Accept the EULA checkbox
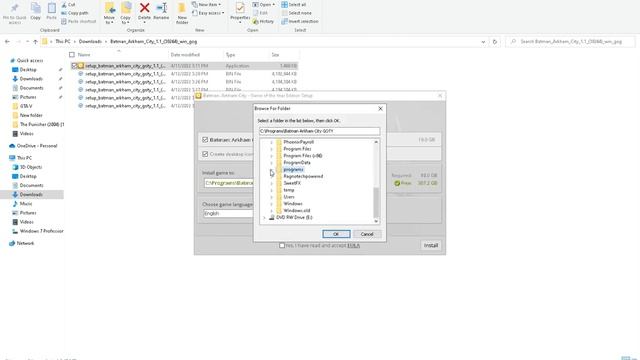This screenshot has height=360, width=640. [x=282, y=245]
